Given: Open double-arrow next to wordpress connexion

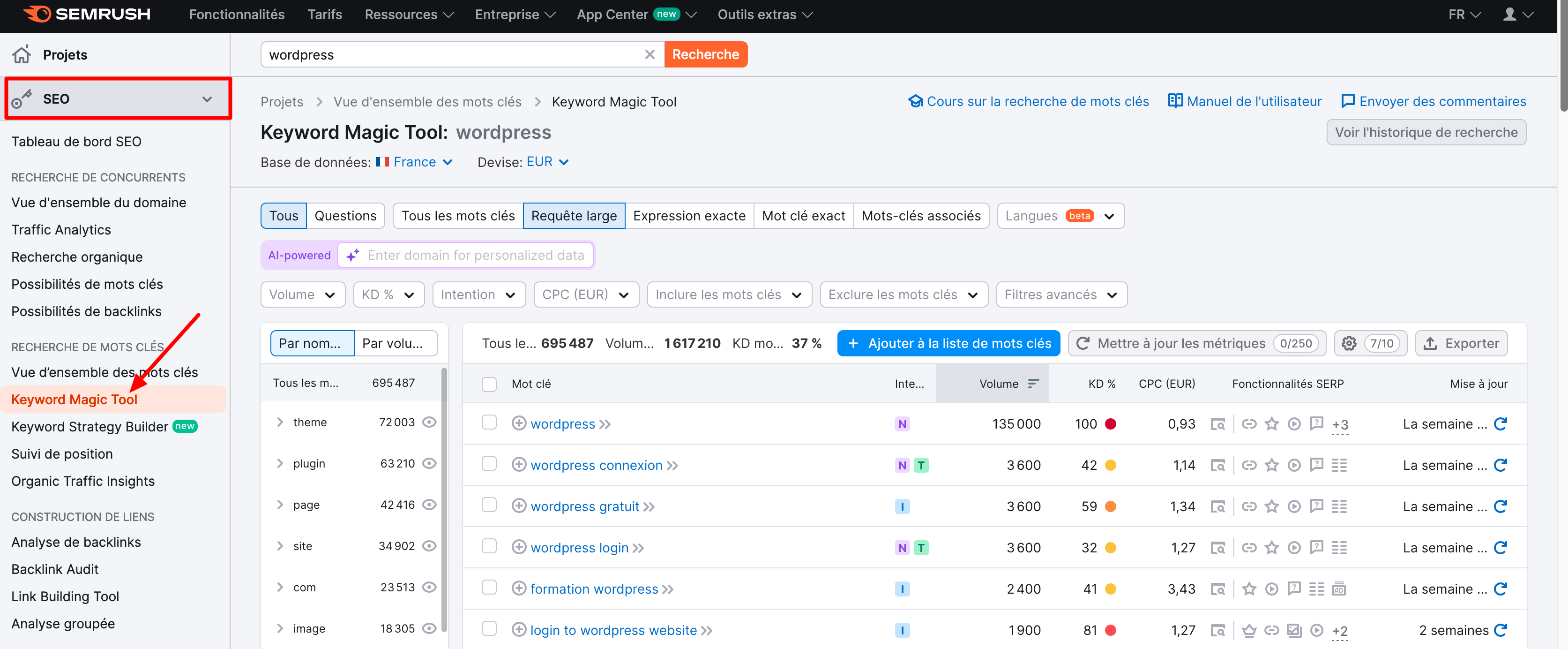Looking at the screenshot, I should pos(672,466).
